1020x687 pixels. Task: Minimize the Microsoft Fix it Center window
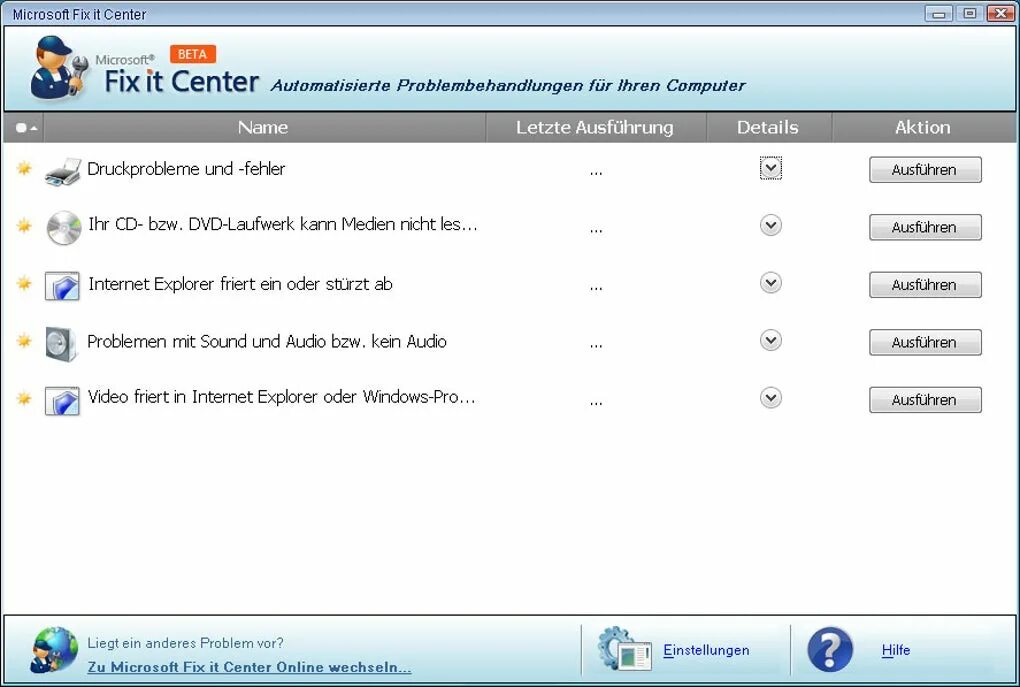(x=939, y=14)
